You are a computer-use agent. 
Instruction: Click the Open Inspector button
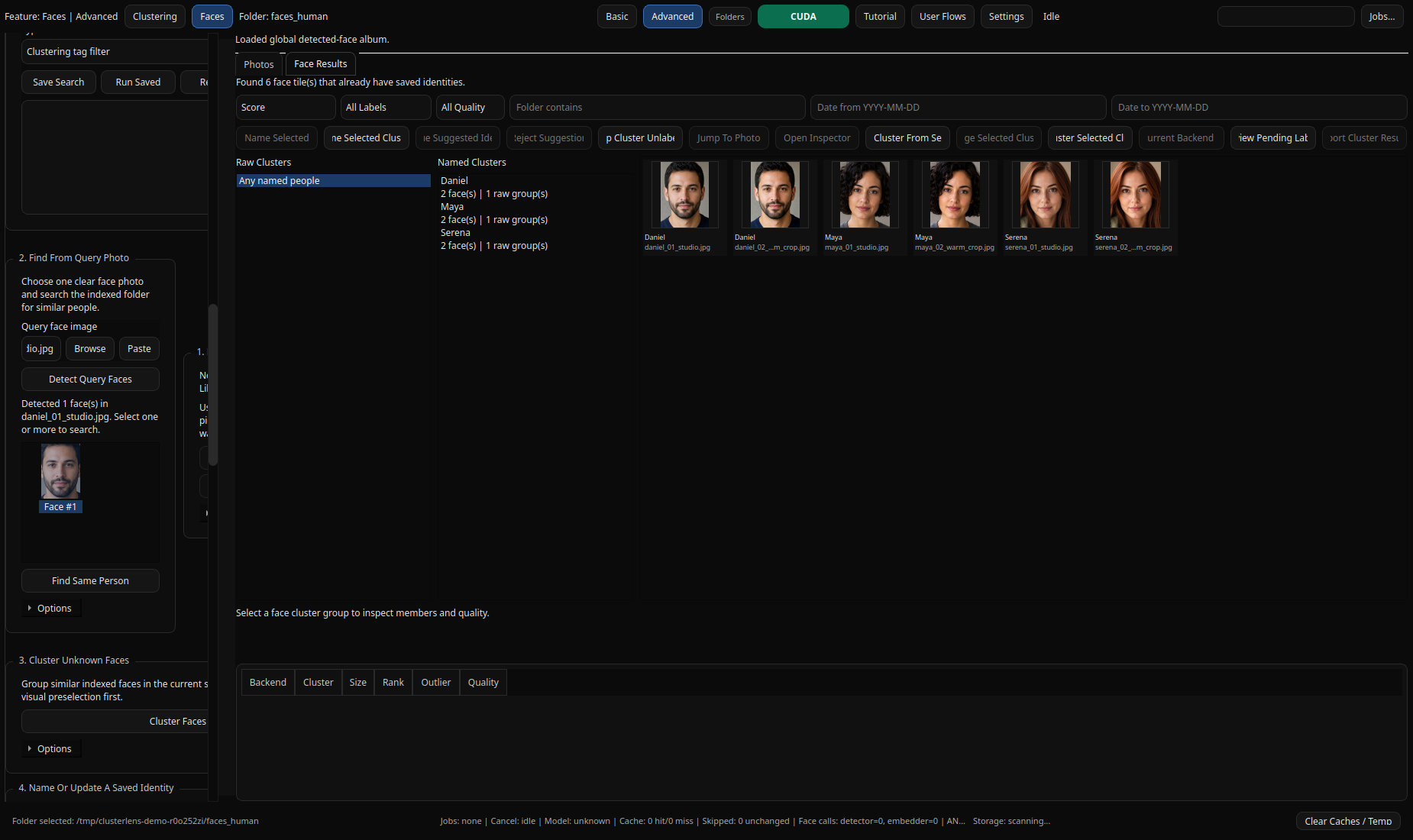(816, 138)
